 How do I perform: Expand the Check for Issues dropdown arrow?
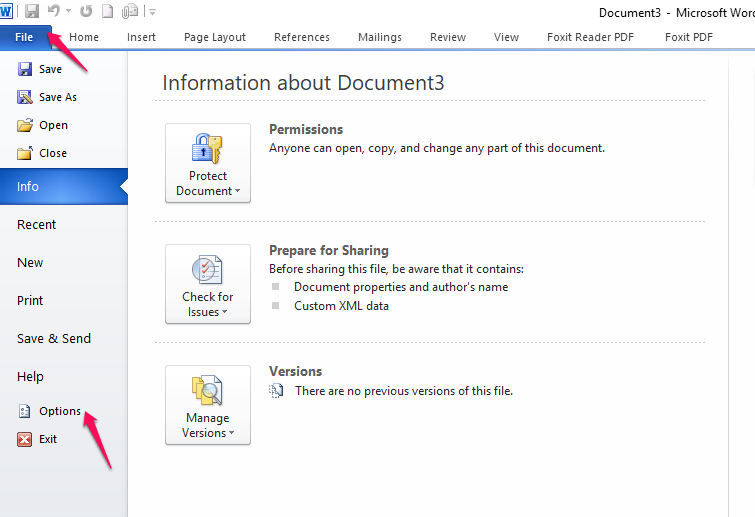[223, 312]
